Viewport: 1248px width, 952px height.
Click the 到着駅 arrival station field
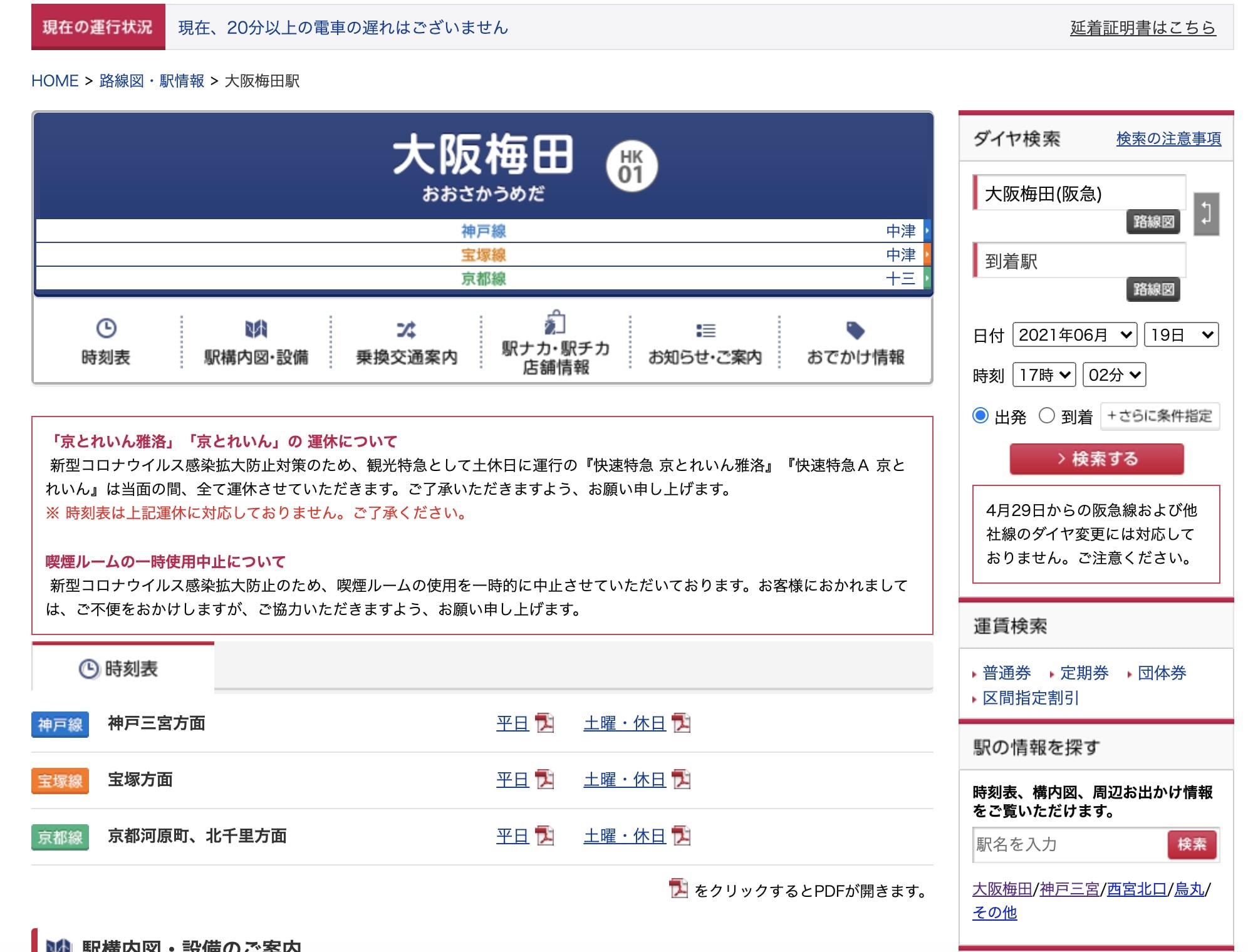pyautogui.click(x=1079, y=261)
